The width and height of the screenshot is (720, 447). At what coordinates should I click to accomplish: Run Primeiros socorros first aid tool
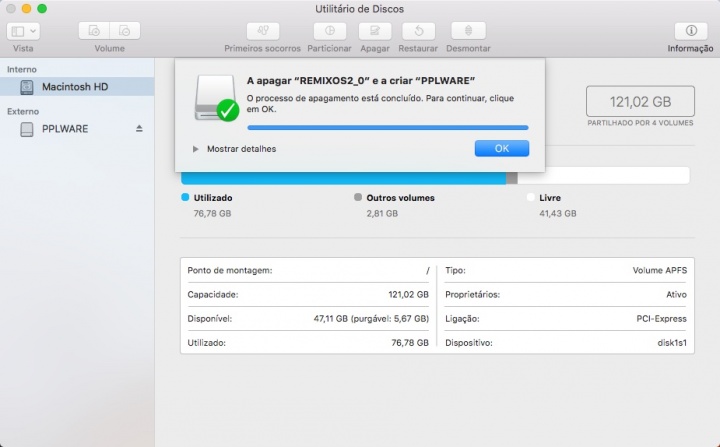pos(261,31)
